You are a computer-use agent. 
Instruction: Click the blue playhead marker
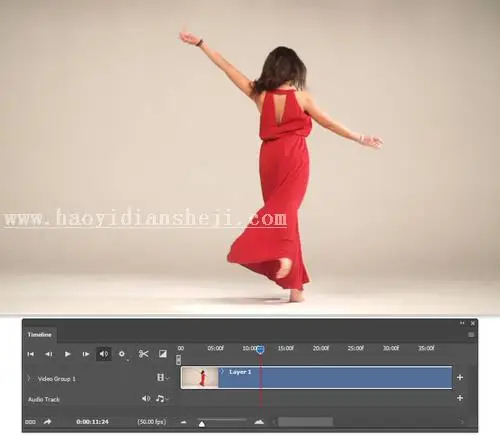tap(260, 349)
